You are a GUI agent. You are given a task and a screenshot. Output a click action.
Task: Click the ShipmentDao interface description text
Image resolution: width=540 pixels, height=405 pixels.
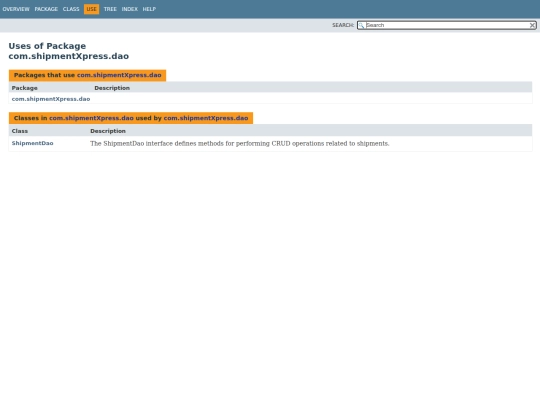[x=240, y=144]
